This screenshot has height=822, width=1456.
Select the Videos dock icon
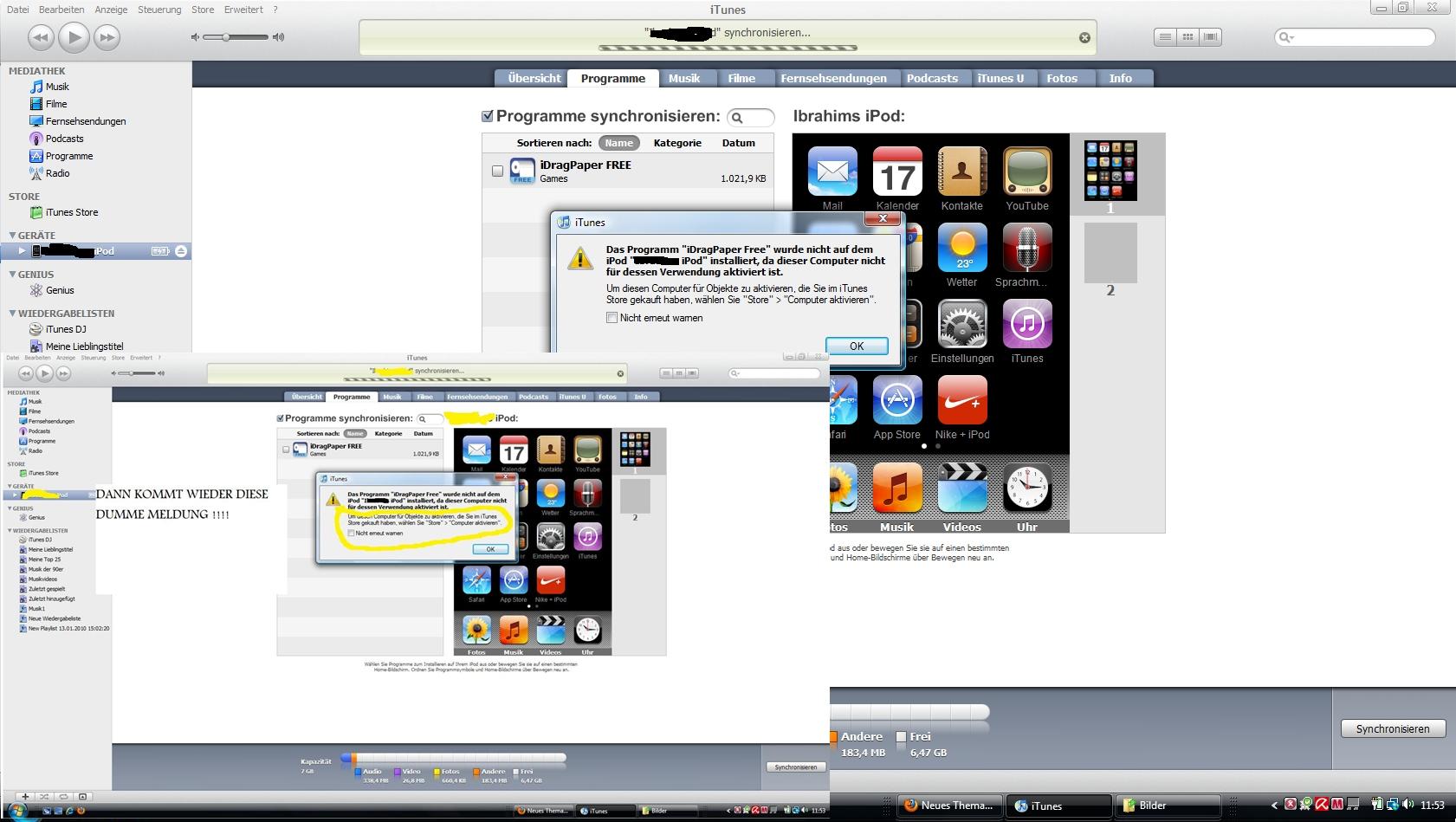tap(962, 489)
